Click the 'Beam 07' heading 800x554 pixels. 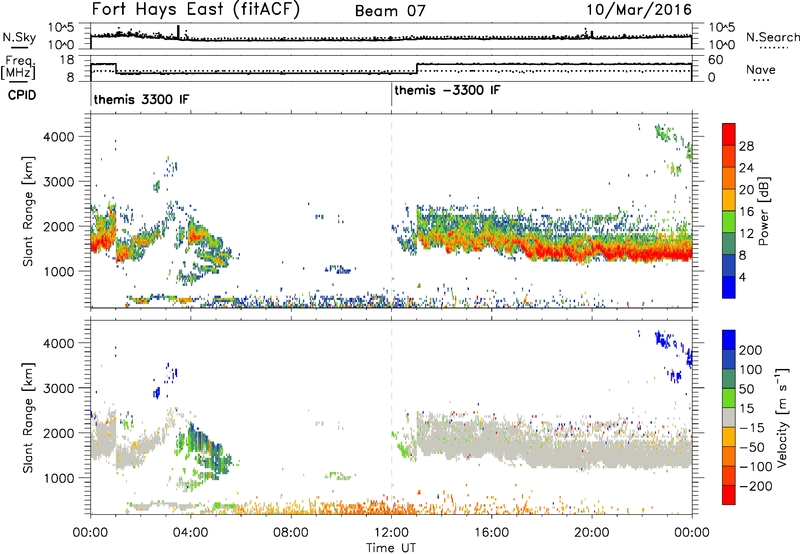(390, 11)
